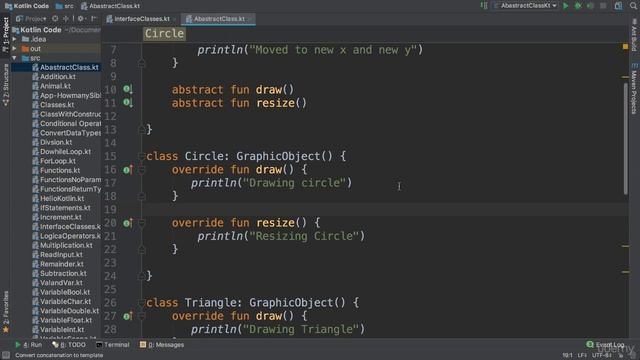Open the Project panel settings gear icon
The image size is (640, 360).
81,19
